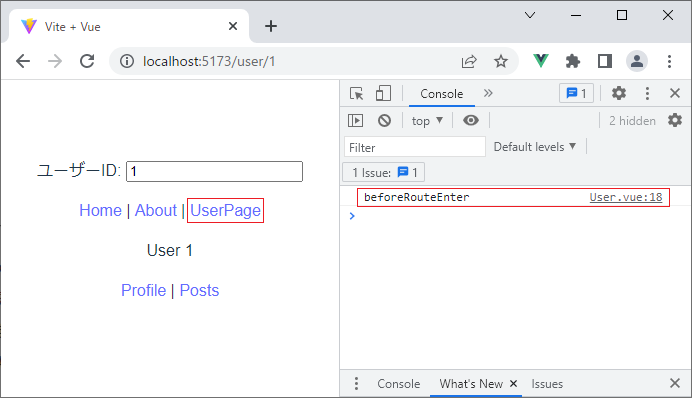The image size is (692, 398).
Task: Create a live expression with eye icon
Action: (x=471, y=120)
